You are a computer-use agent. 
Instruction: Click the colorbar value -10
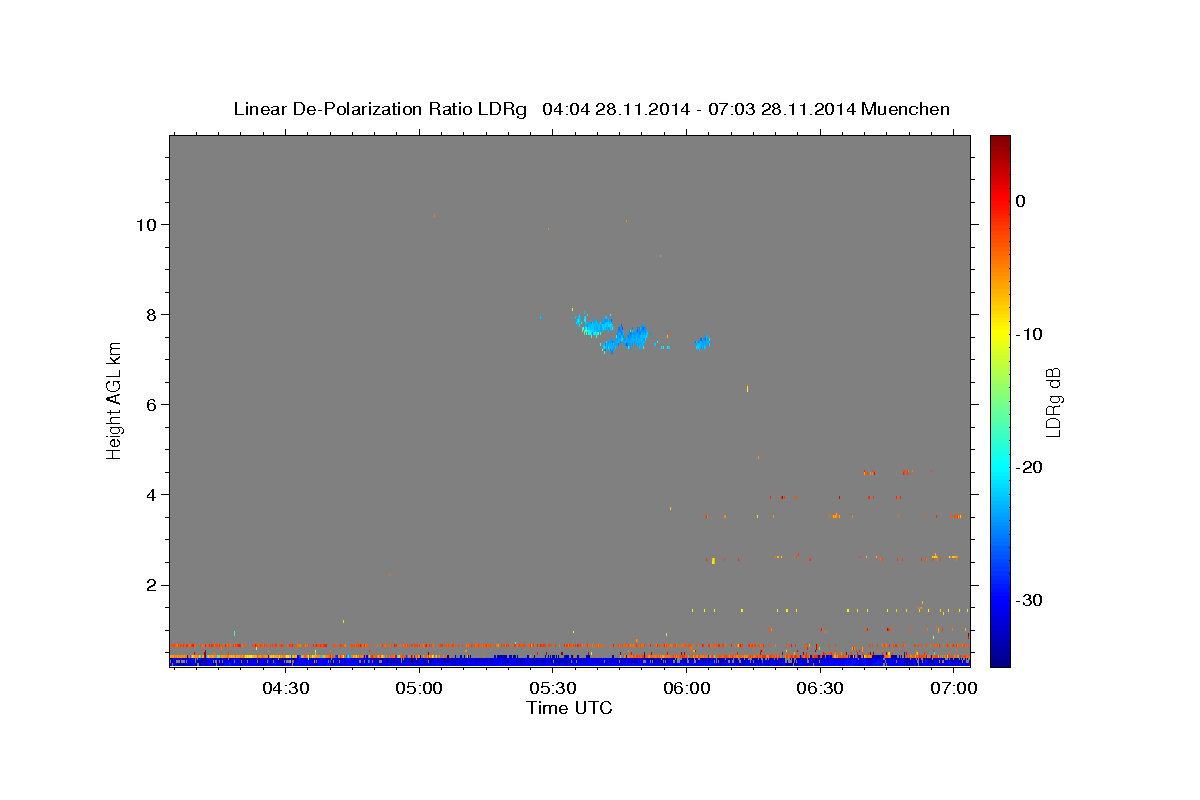point(1029,334)
